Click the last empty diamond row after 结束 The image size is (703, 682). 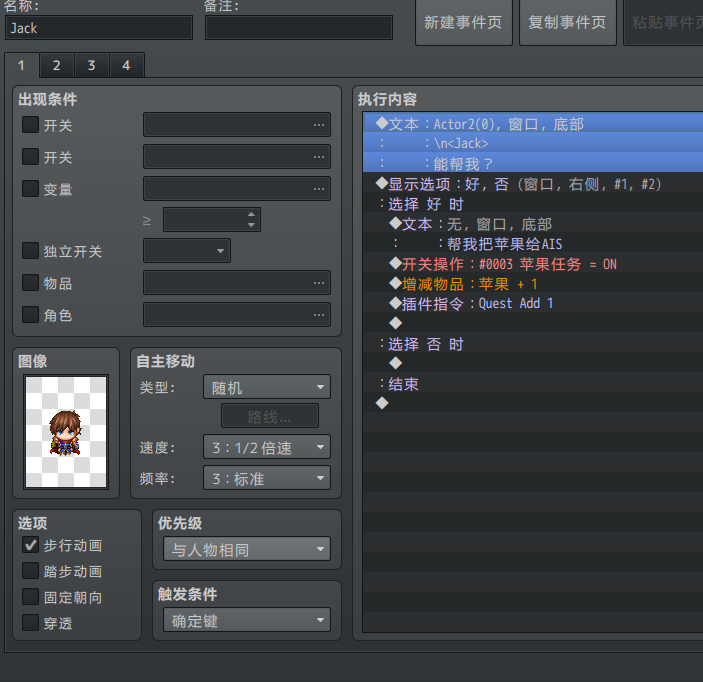(533, 403)
